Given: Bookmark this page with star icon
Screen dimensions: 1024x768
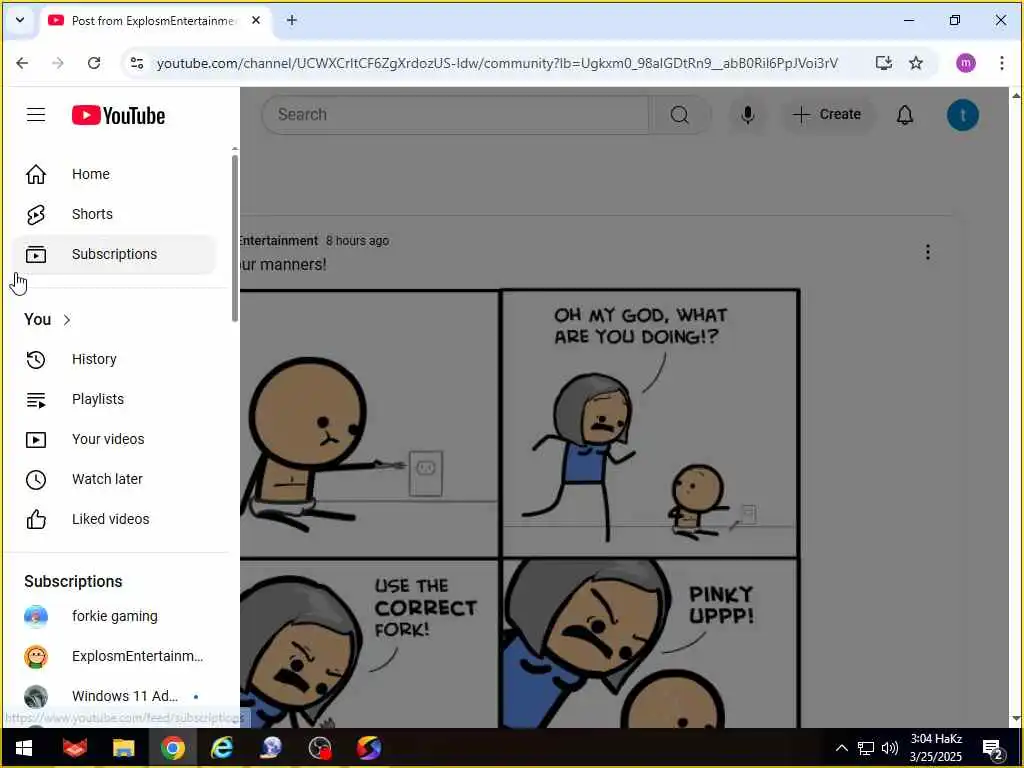Looking at the screenshot, I should (916, 63).
